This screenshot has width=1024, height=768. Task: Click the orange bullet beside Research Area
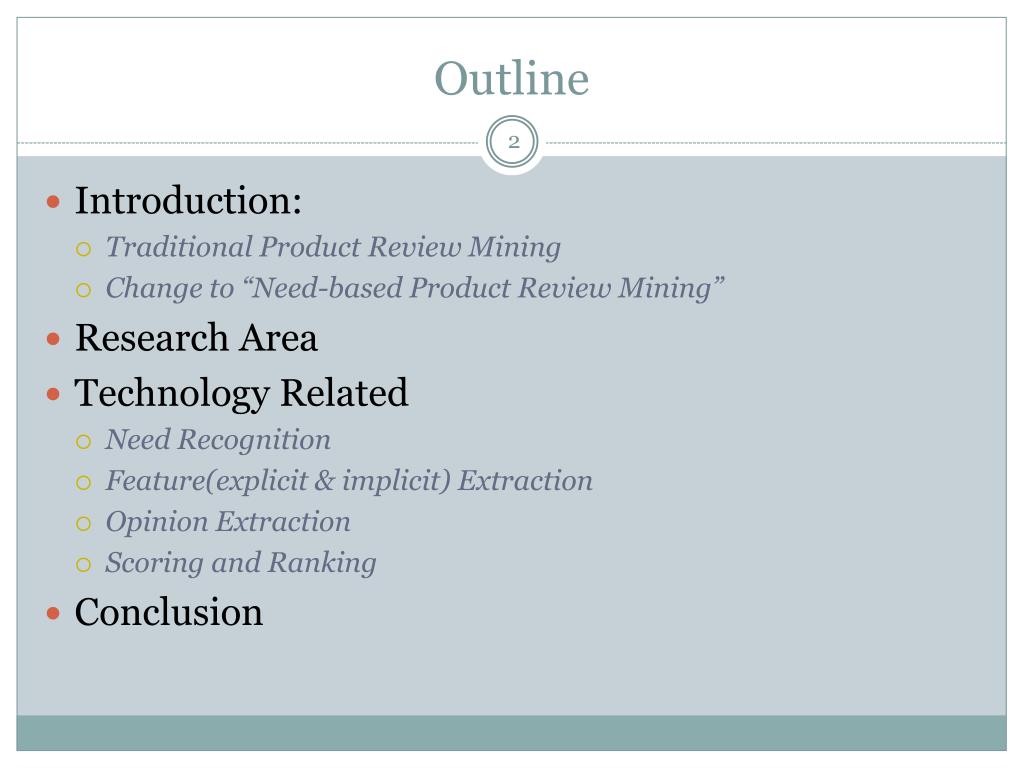pos(54,340)
